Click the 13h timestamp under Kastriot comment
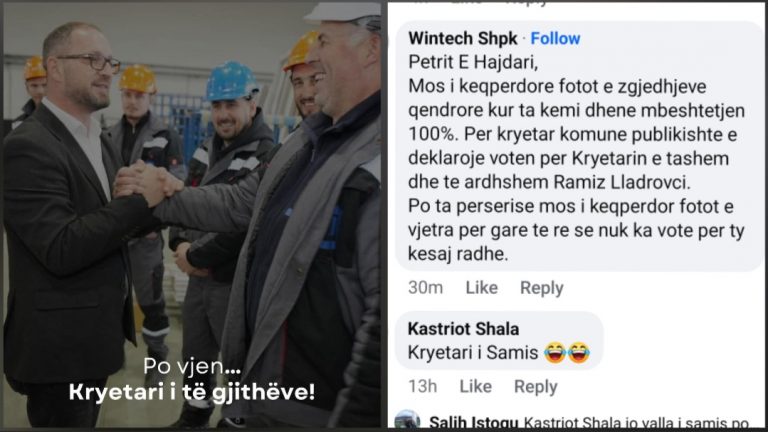This screenshot has height=432, width=768. click(x=423, y=386)
